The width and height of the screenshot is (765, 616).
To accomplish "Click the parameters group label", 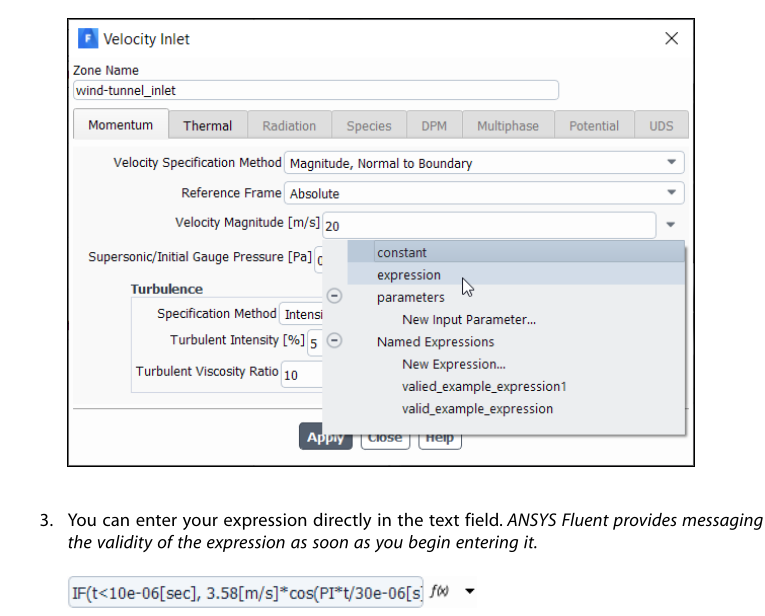I will pyautogui.click(x=410, y=297).
